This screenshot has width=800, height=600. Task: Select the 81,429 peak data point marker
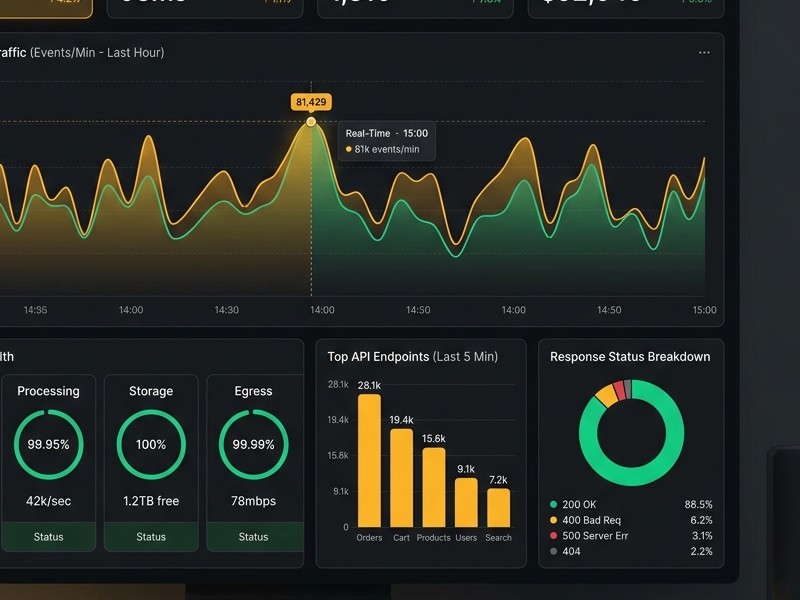[311, 121]
